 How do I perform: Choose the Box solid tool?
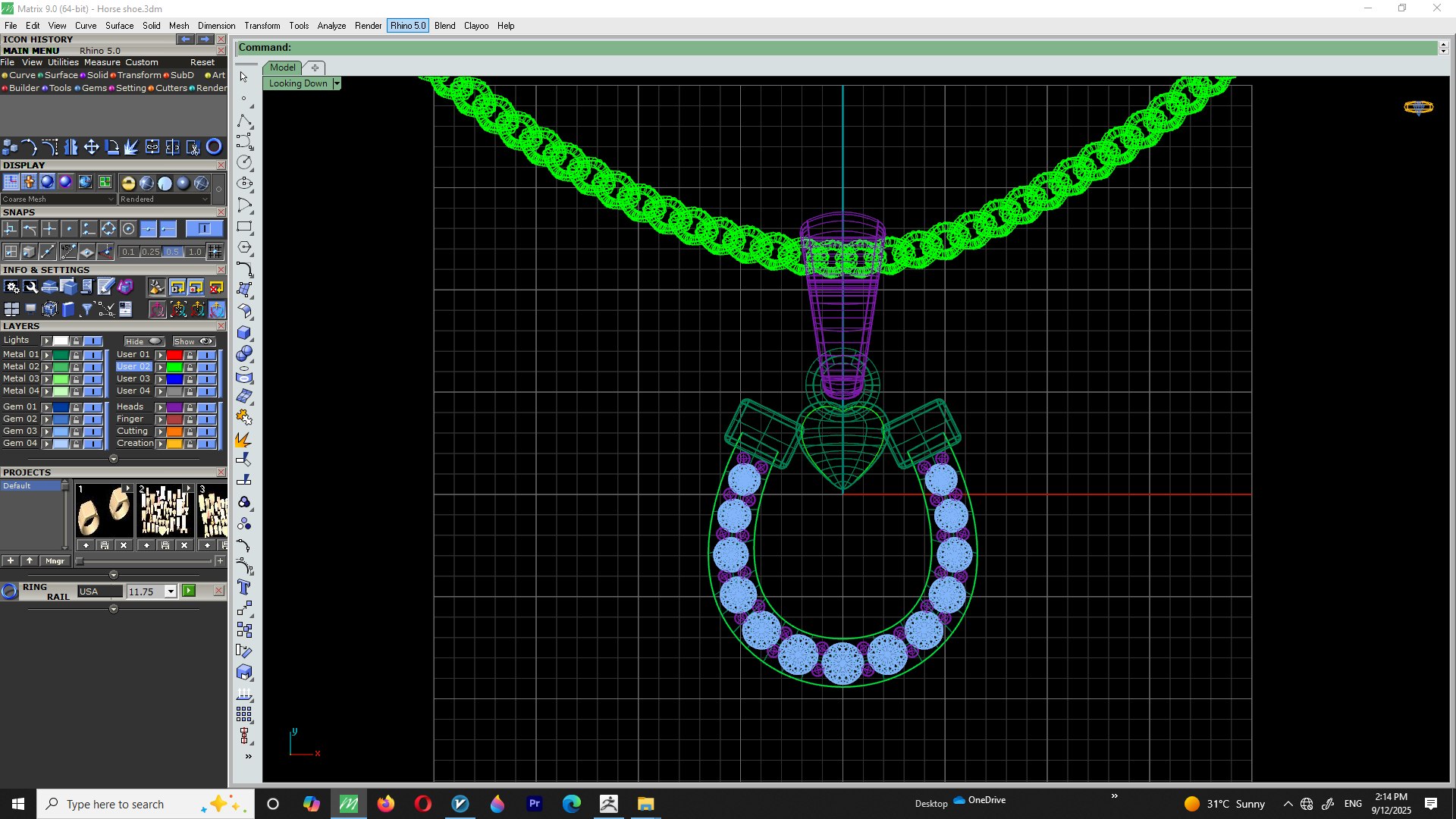pos(244,332)
